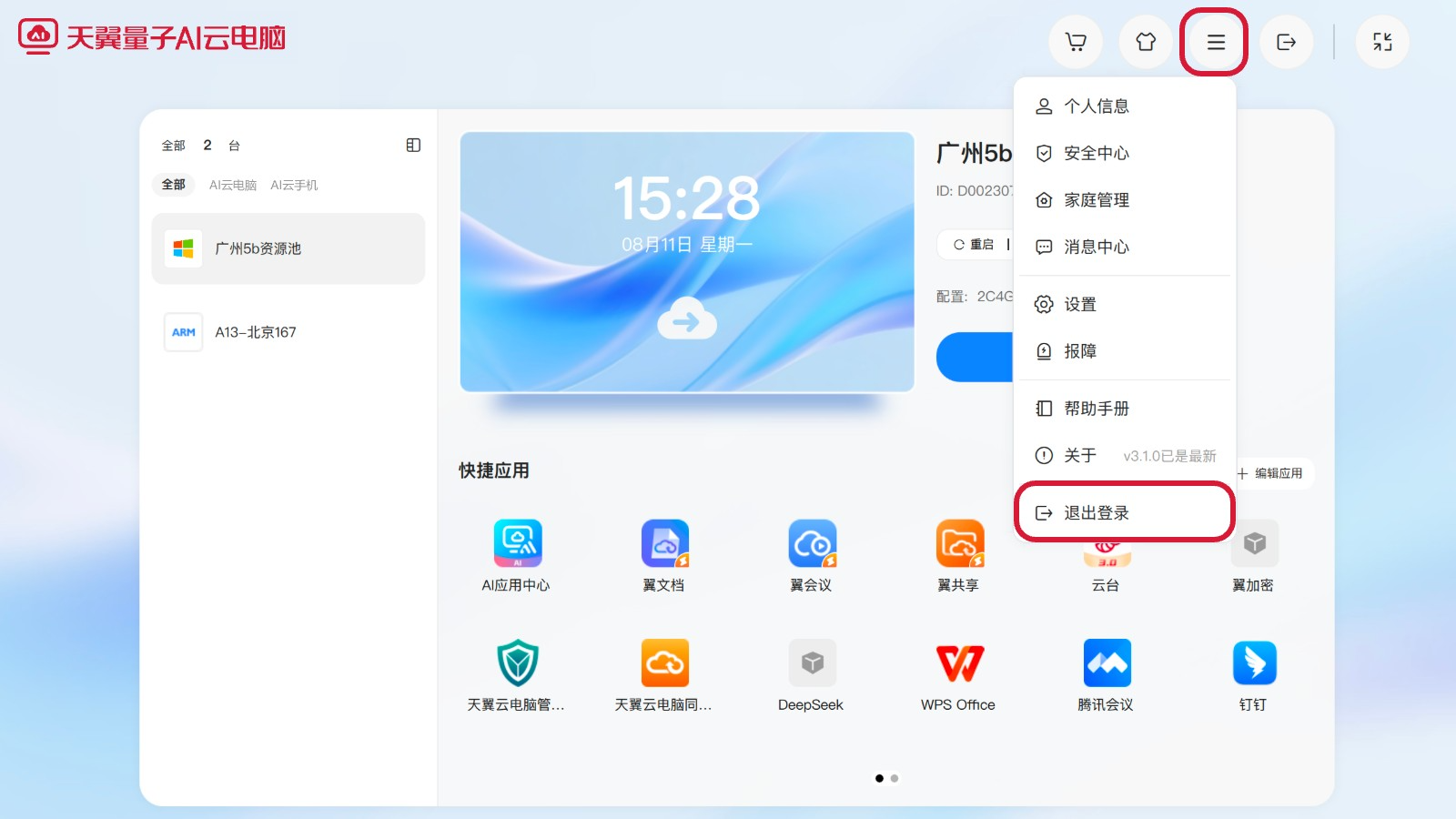Select 广州5b资源池 device
This screenshot has height=819, width=1456.
click(x=288, y=248)
